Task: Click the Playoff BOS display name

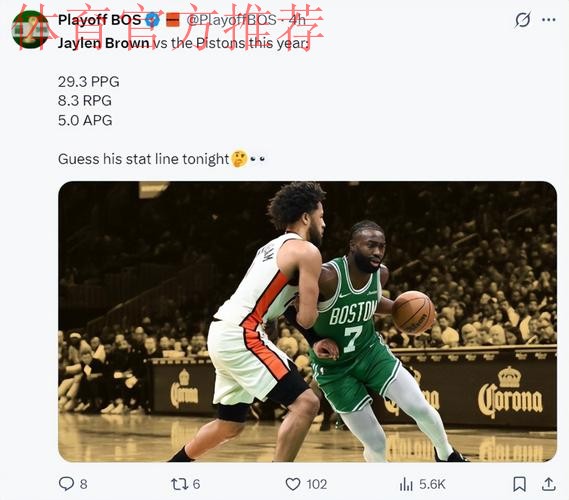Action: [x=99, y=20]
